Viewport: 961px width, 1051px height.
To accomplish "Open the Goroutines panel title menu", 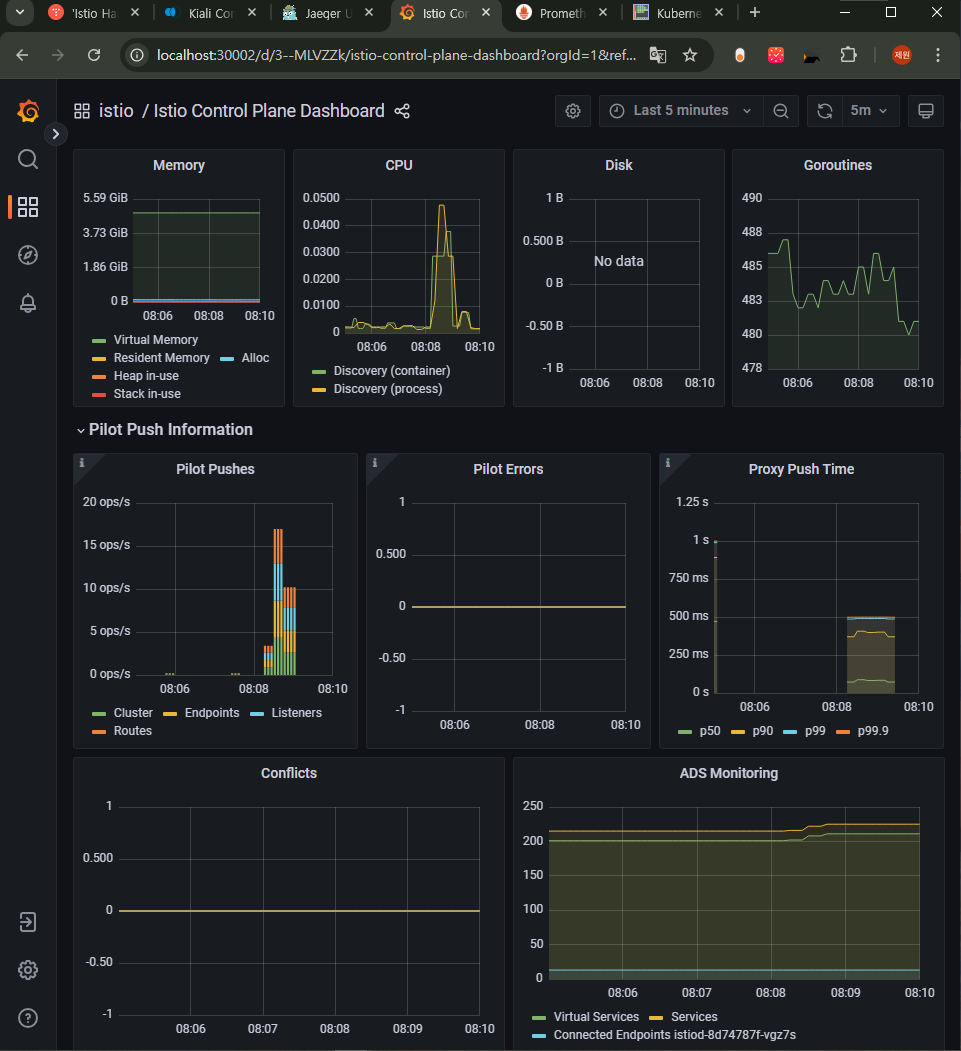I will click(838, 166).
